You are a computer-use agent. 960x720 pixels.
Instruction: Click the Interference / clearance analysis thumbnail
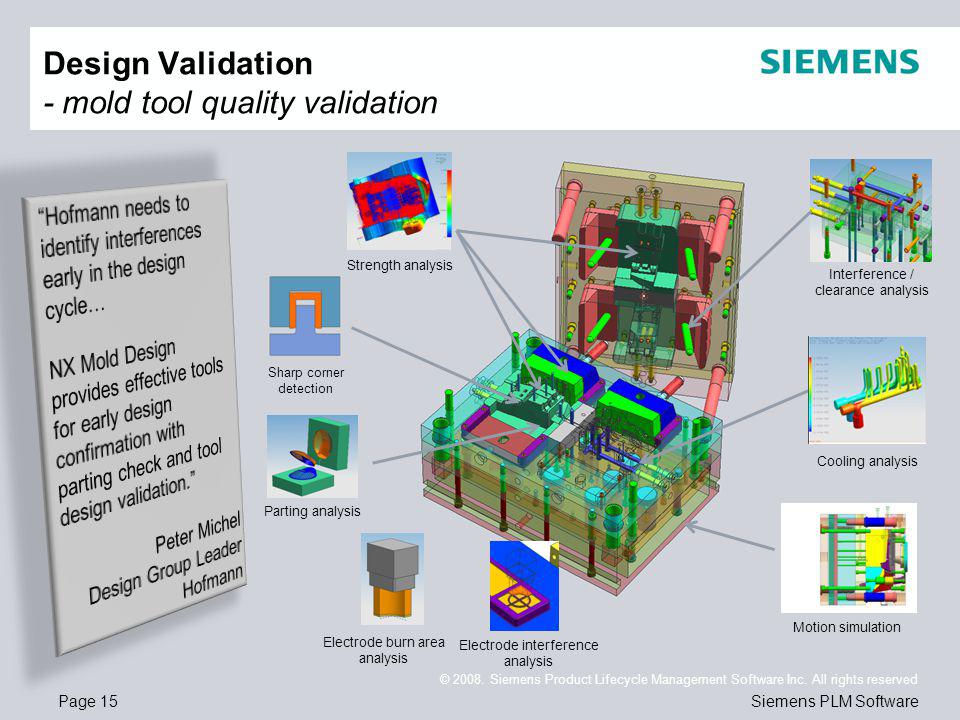(871, 211)
